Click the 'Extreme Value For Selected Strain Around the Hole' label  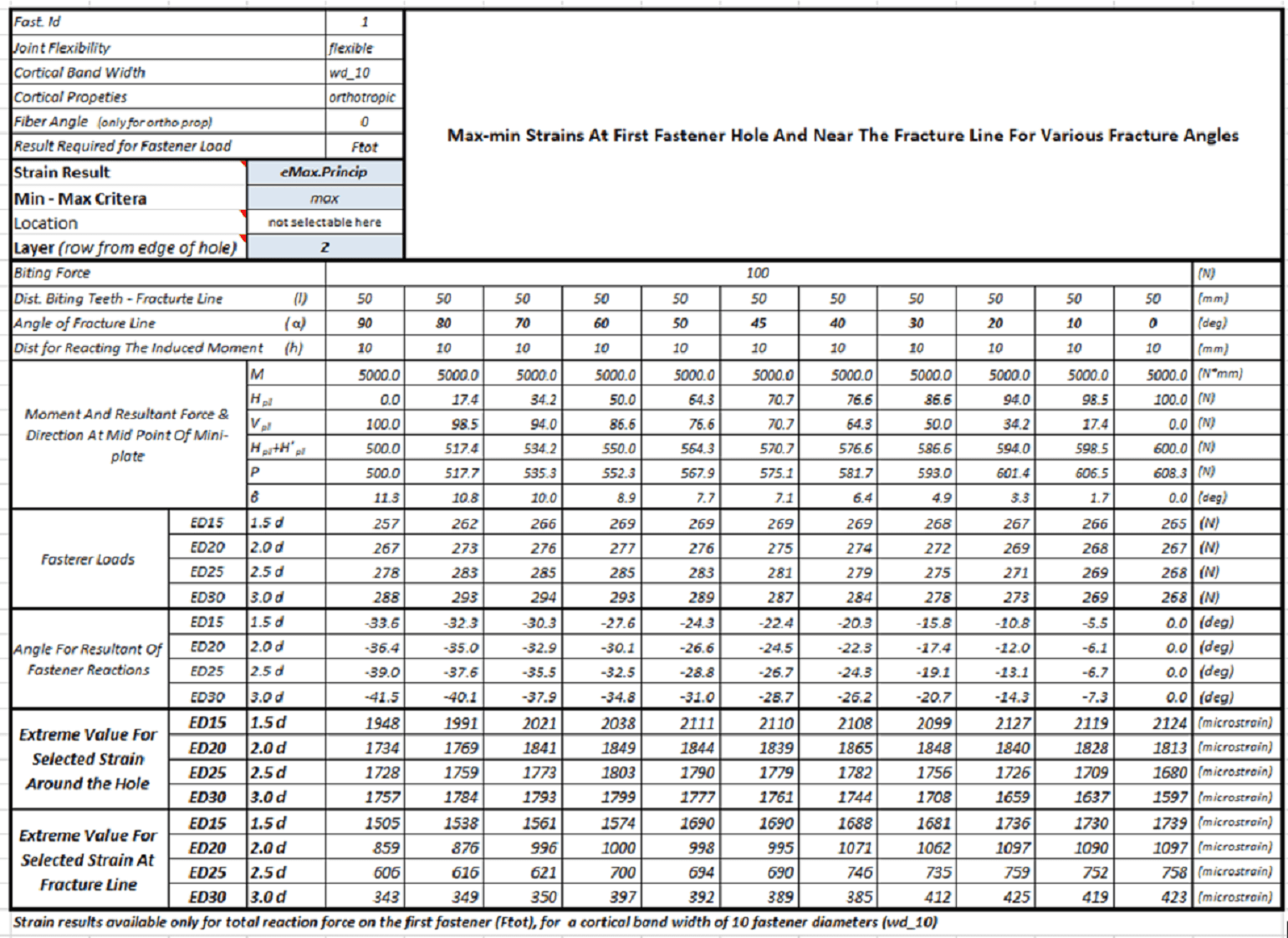(88, 759)
